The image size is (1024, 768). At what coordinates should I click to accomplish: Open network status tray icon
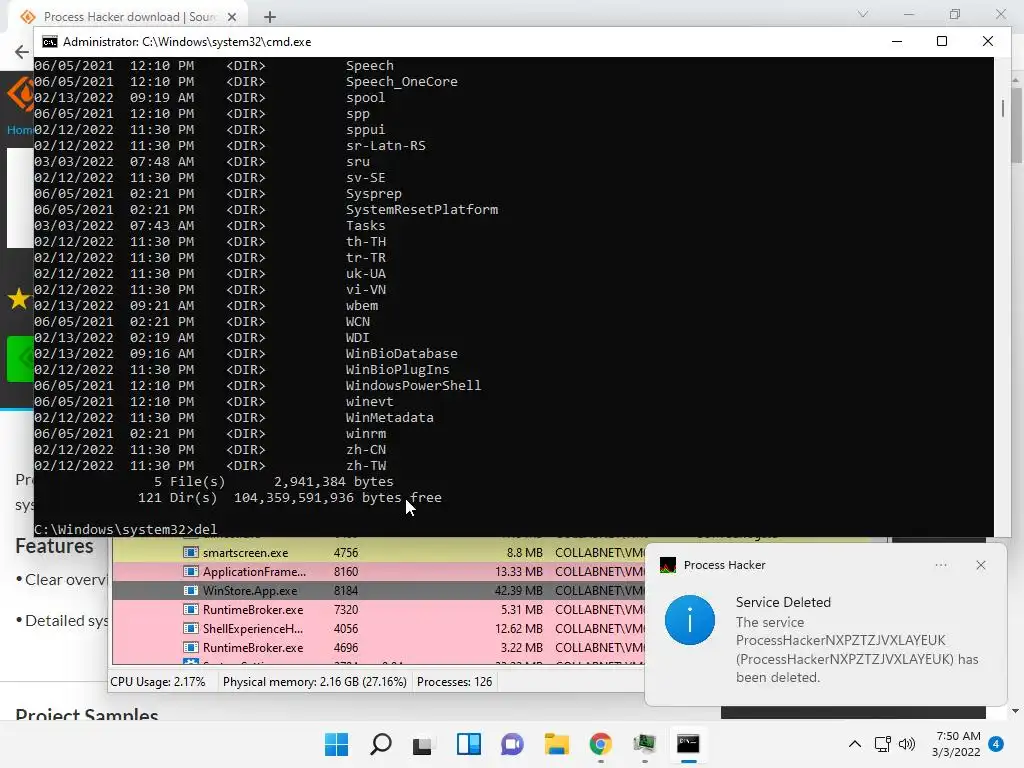click(x=882, y=744)
